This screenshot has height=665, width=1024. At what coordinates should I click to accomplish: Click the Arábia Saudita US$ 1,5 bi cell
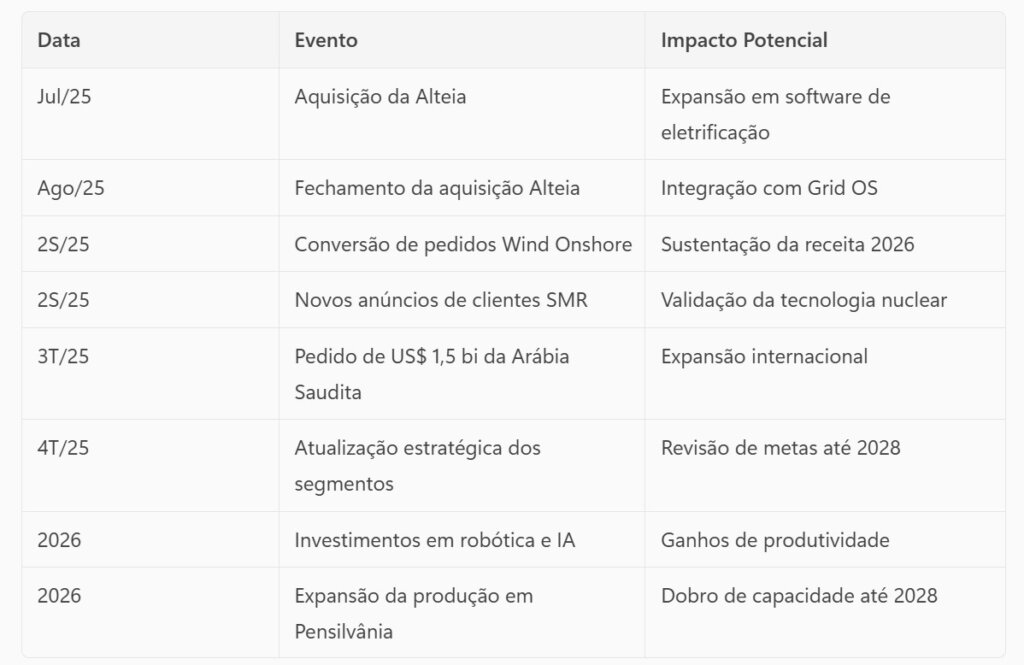click(x=431, y=374)
